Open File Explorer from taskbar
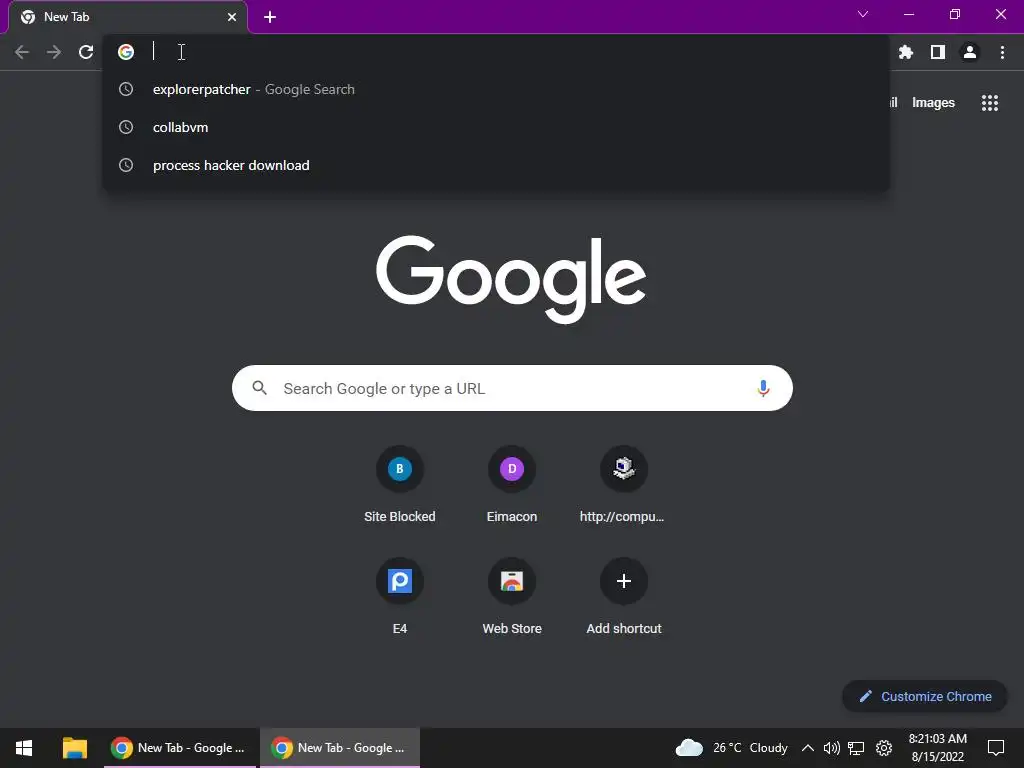 (75, 748)
